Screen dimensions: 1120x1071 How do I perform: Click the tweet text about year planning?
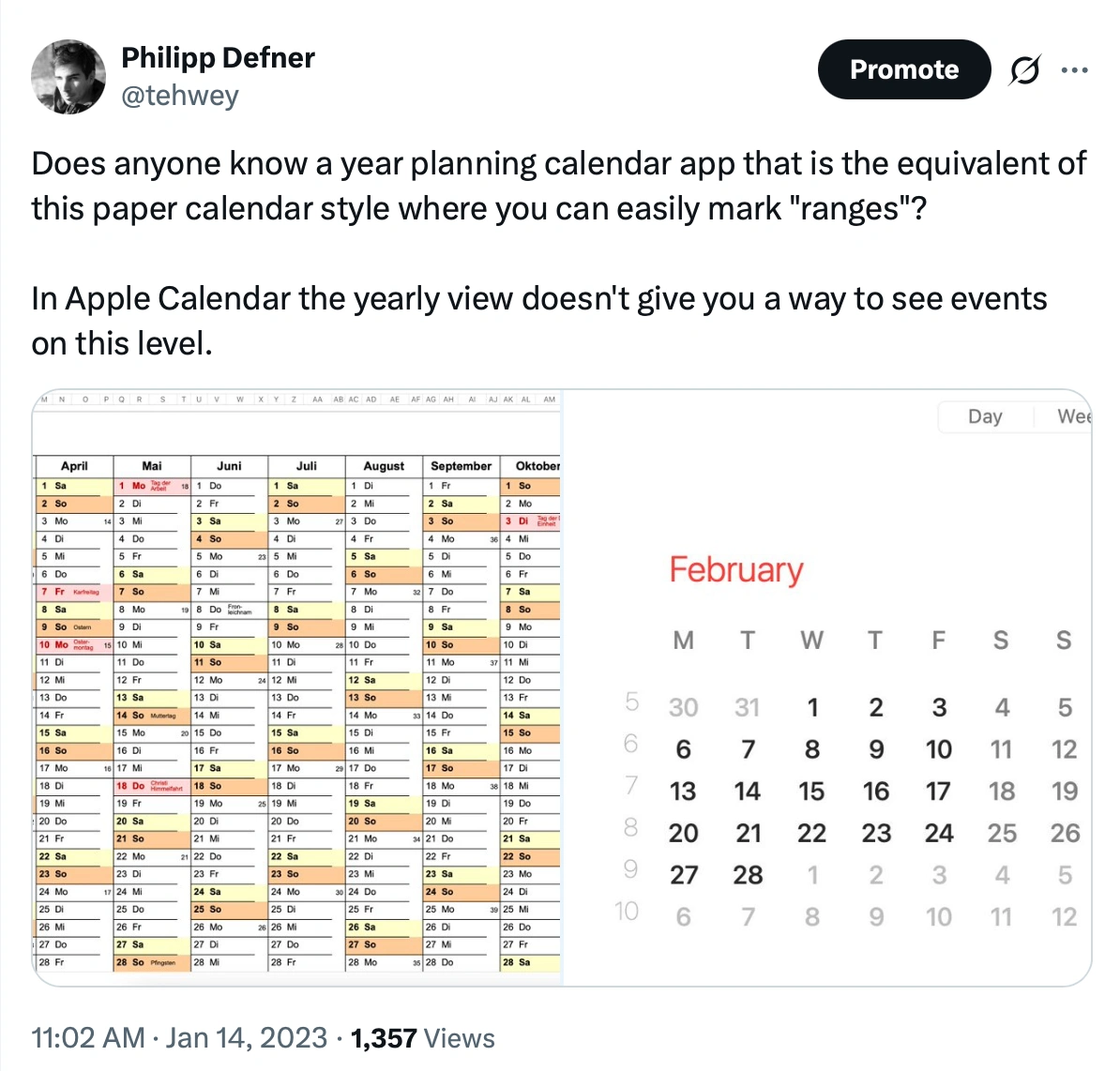tap(558, 186)
